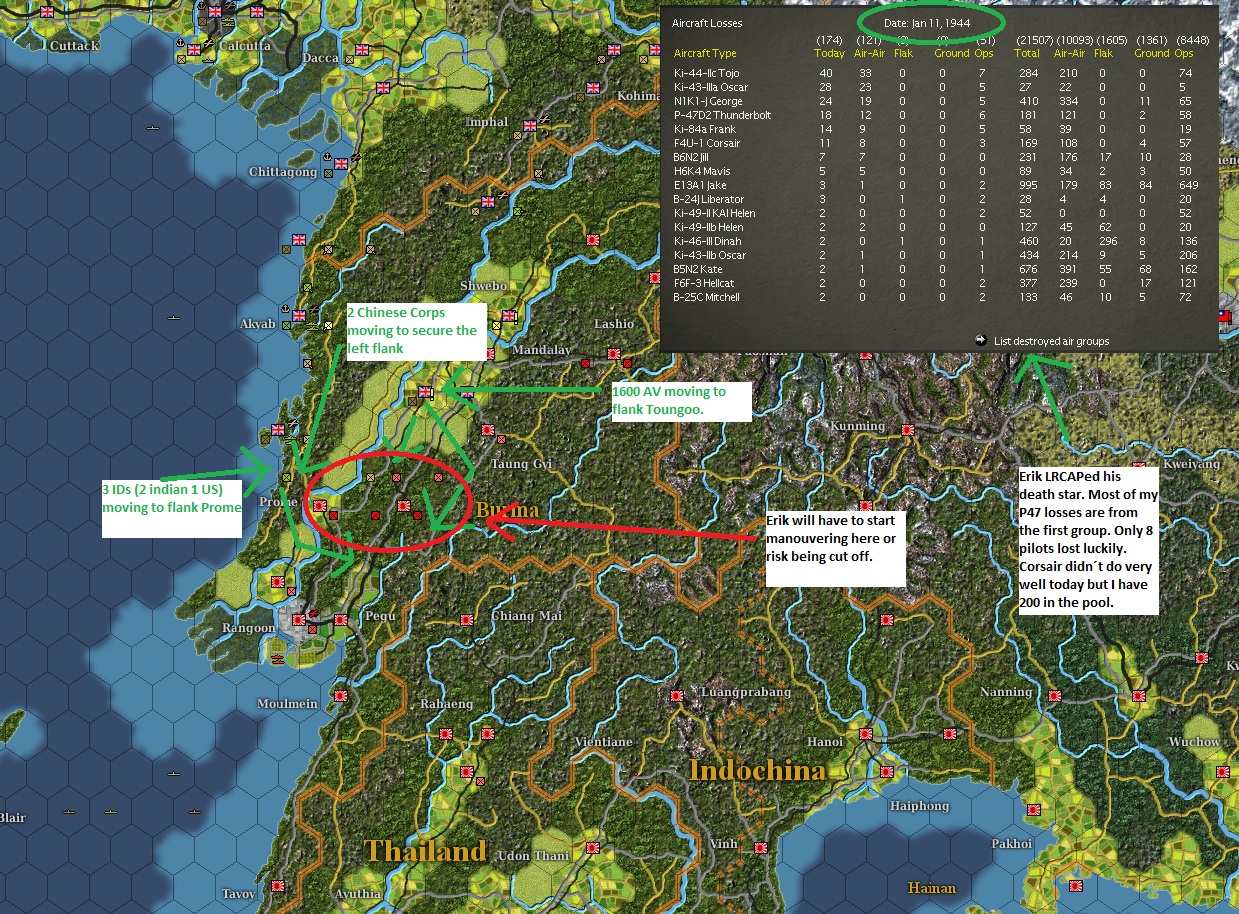Viewport: 1239px width, 914px height.
Task: Select the Ki-43-IIIa Oscar row
Action: [x=935, y=87]
